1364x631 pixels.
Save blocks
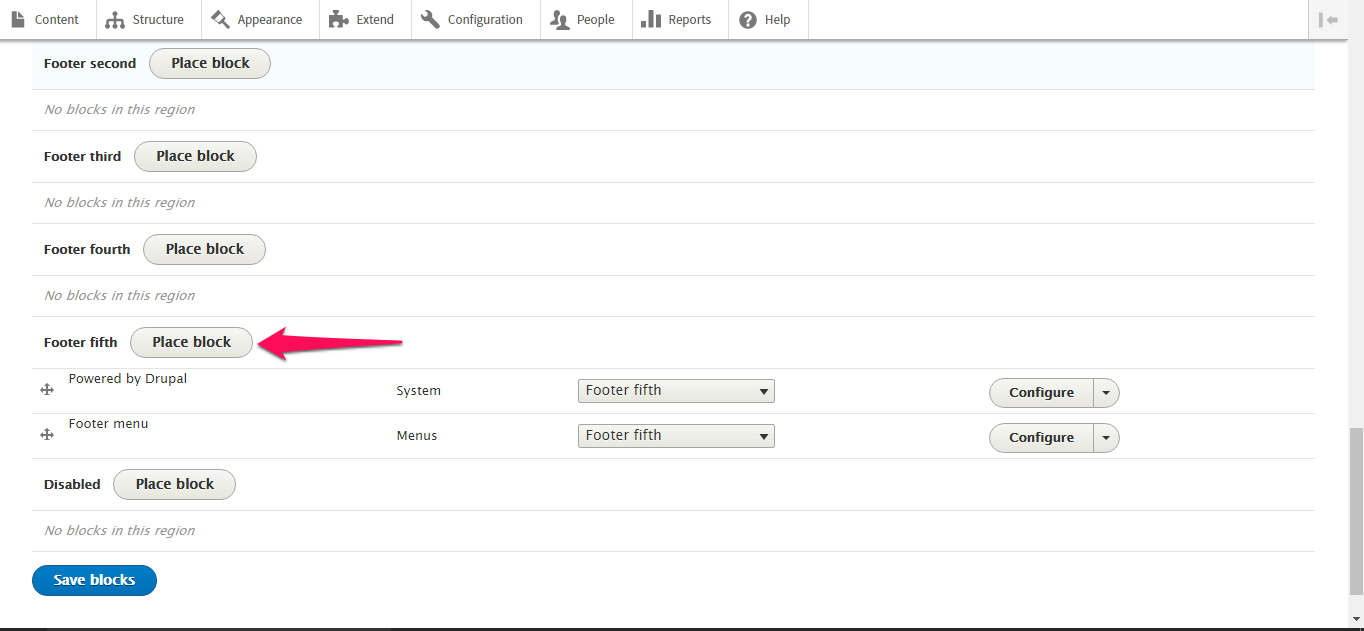click(x=94, y=580)
